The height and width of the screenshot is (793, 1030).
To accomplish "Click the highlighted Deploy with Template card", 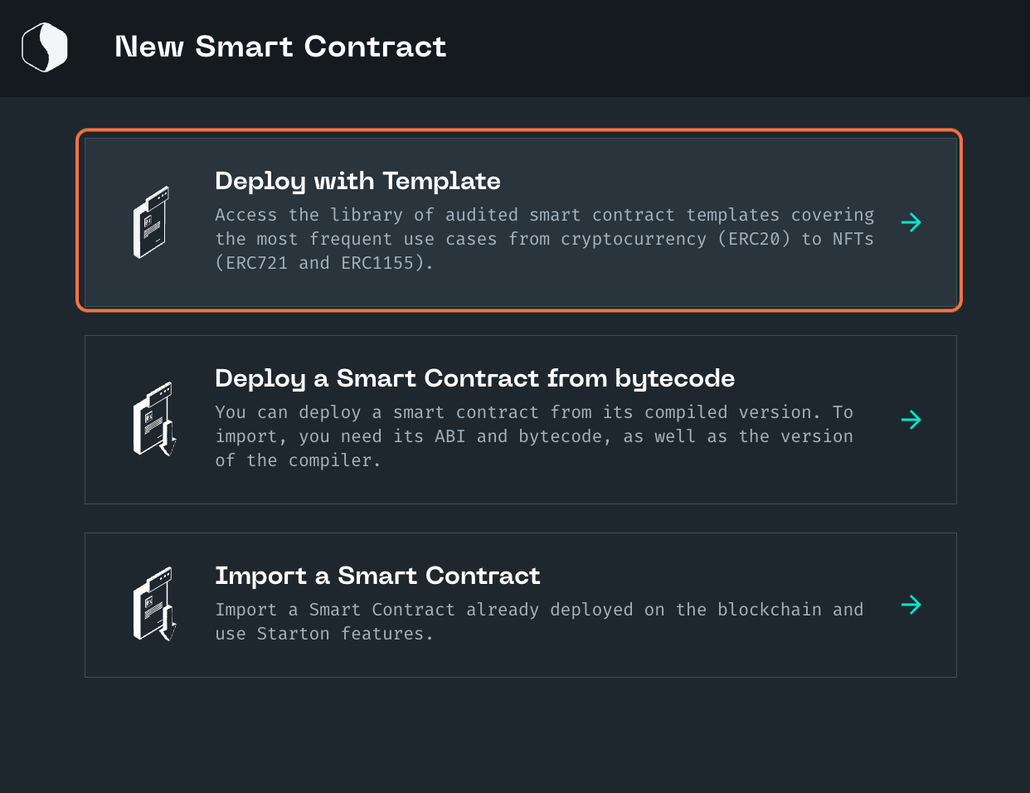I will 519,221.
